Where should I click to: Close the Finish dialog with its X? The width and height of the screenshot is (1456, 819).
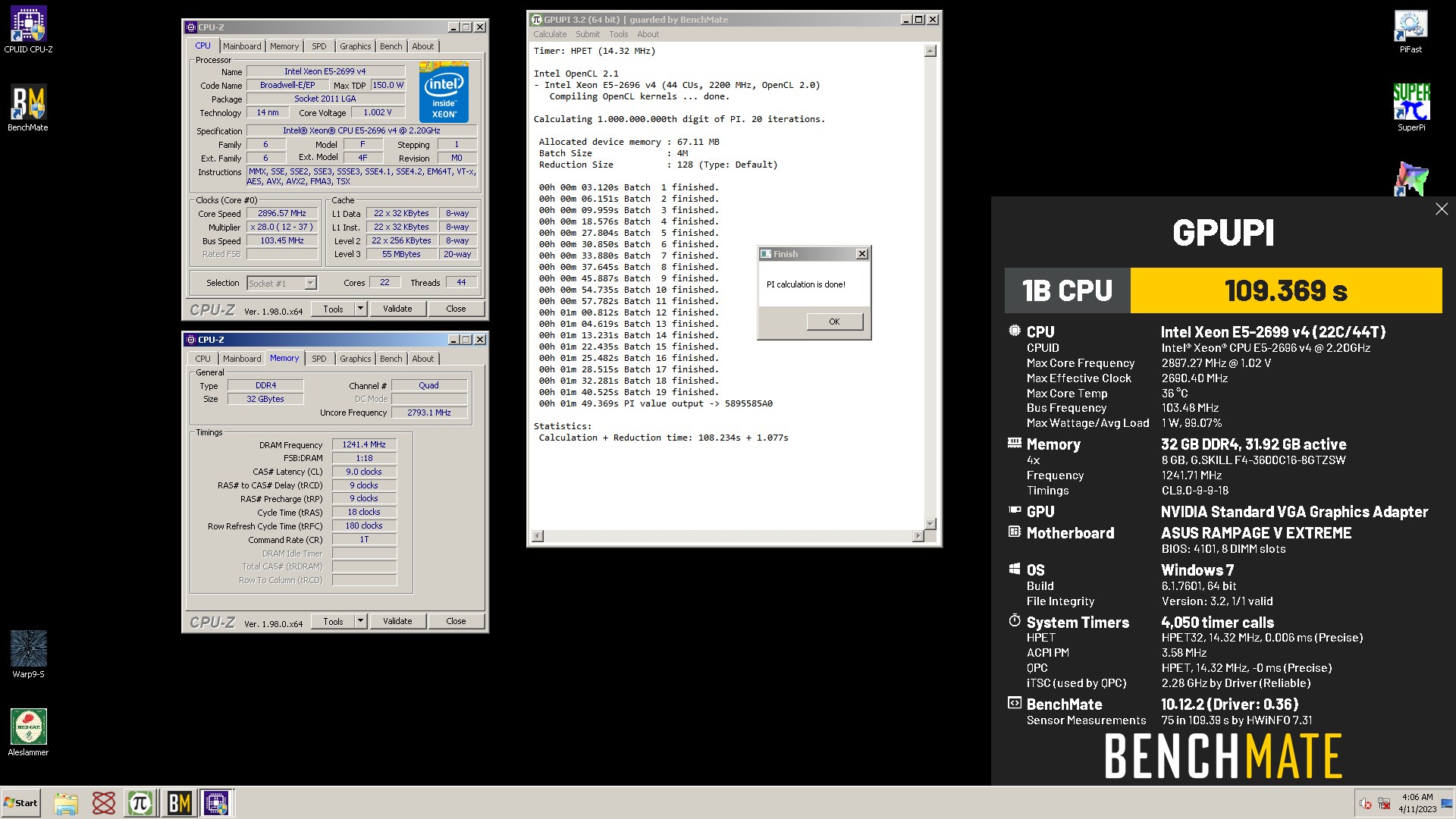tap(861, 254)
